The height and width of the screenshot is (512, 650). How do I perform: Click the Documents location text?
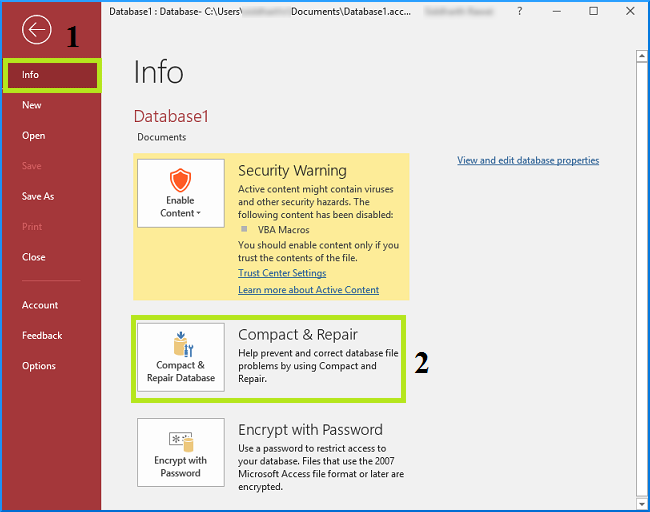(162, 137)
